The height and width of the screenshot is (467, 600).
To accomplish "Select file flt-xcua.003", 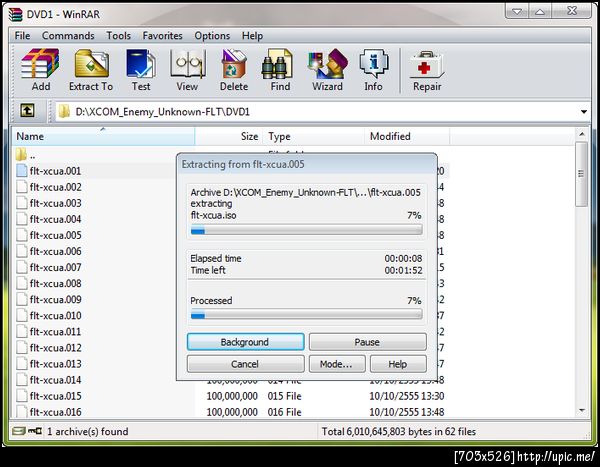I will [x=55, y=203].
